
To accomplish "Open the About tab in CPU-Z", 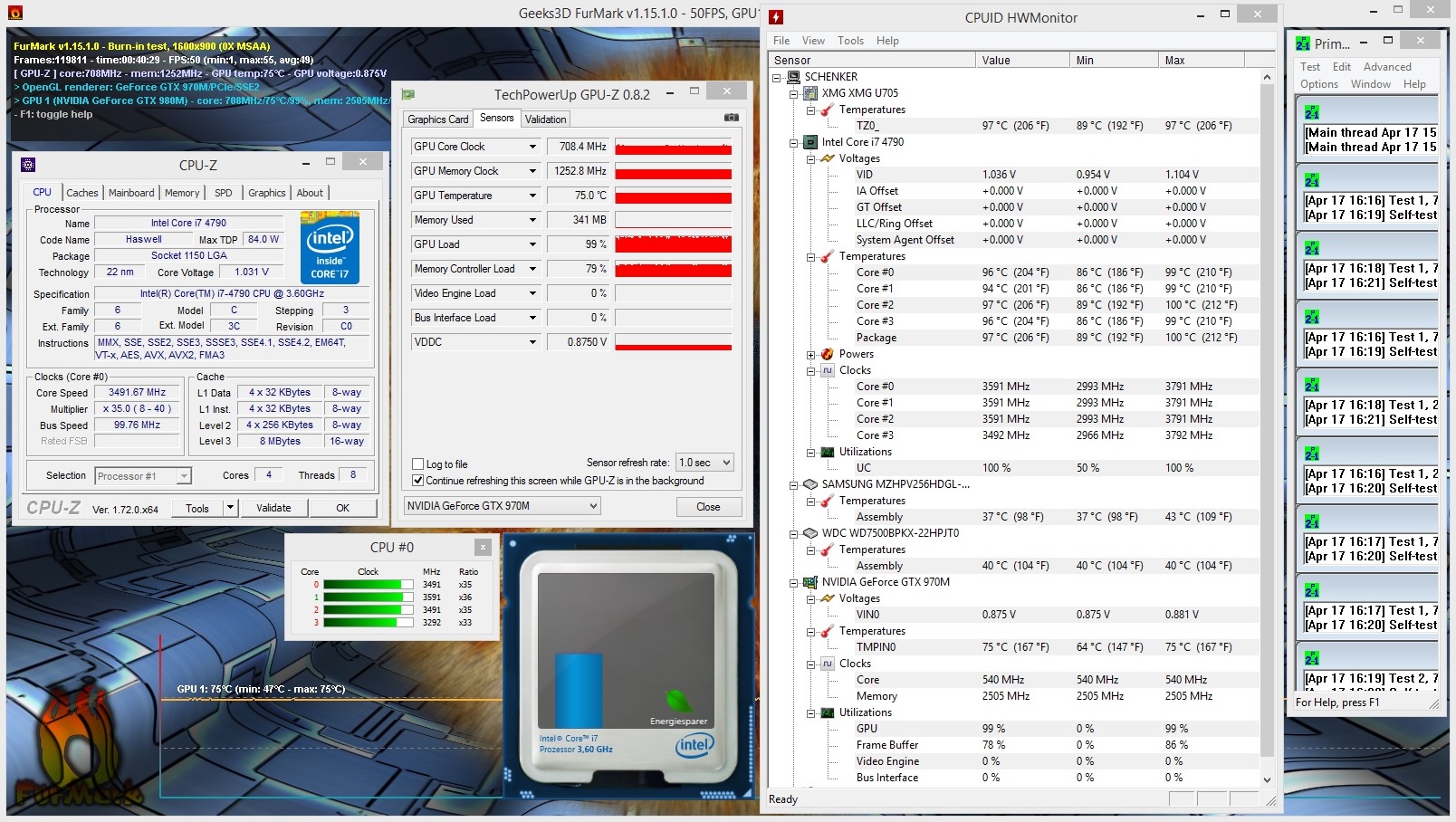I will point(310,193).
